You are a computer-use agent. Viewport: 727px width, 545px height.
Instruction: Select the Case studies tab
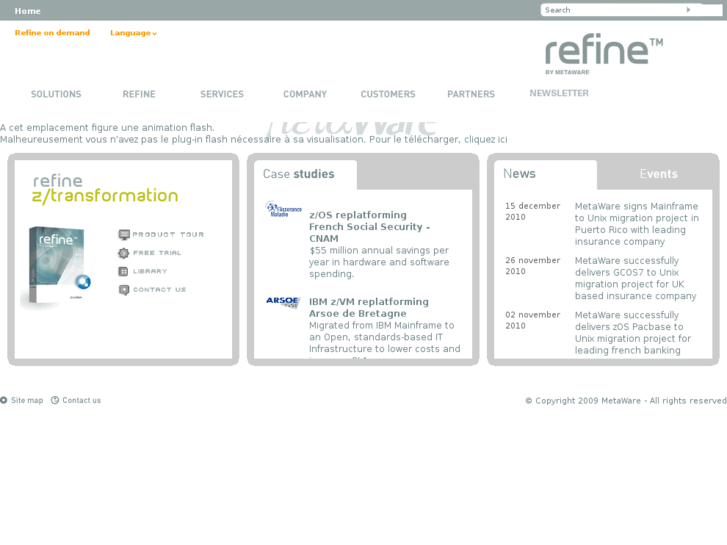[x=299, y=174]
